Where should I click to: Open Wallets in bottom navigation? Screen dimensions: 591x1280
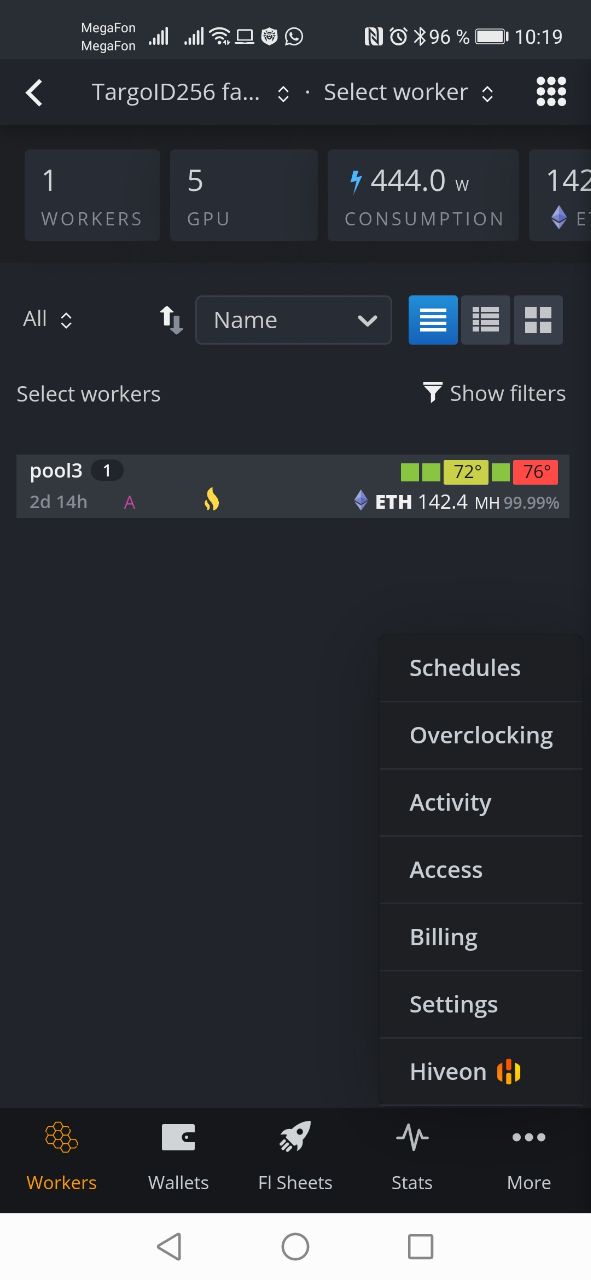[x=178, y=1156]
